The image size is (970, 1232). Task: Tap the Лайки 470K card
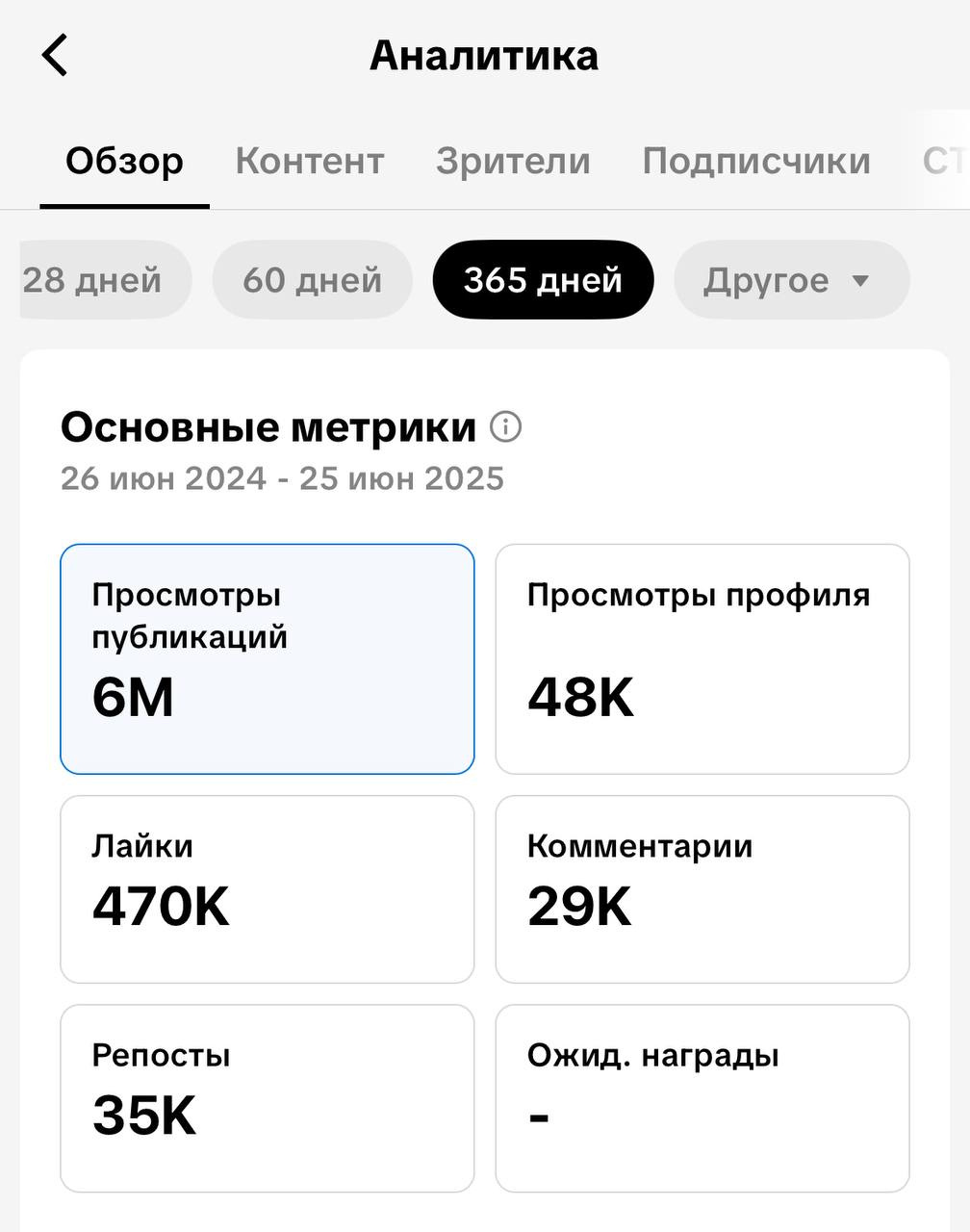click(x=268, y=889)
